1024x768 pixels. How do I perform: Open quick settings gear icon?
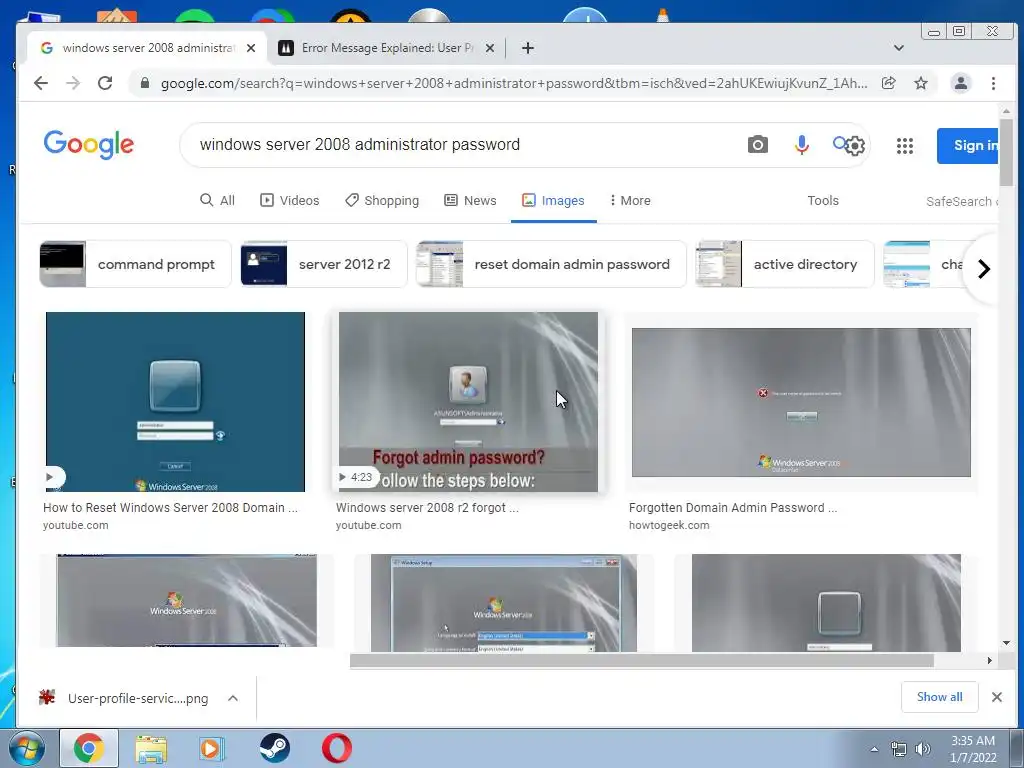point(856,146)
